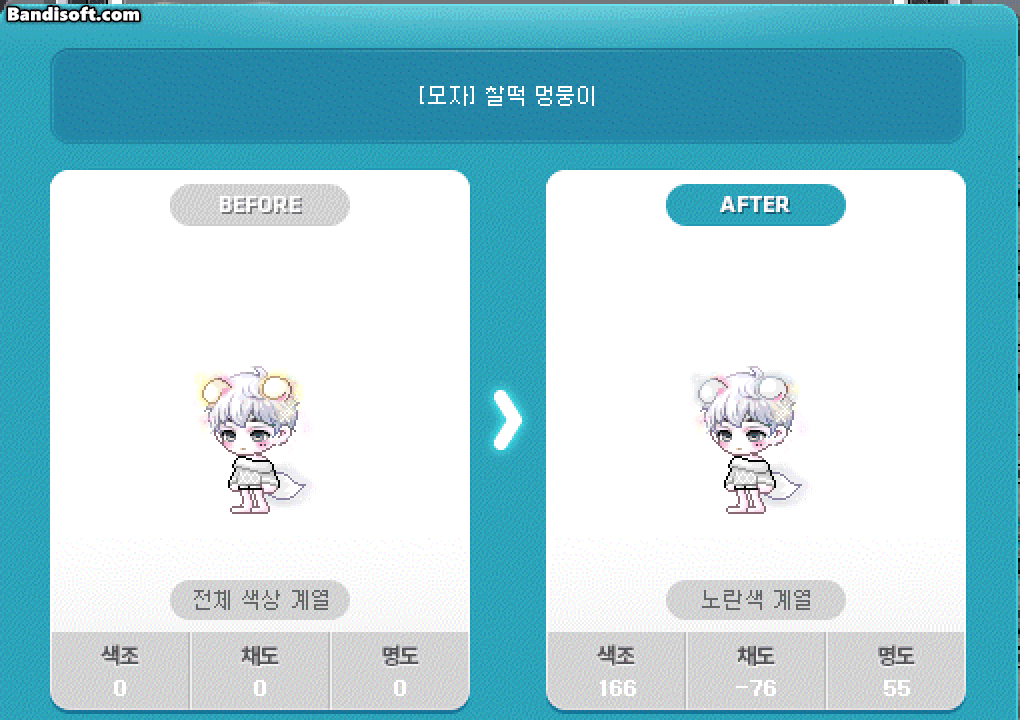Select the After 채도 value -76

[756, 688]
